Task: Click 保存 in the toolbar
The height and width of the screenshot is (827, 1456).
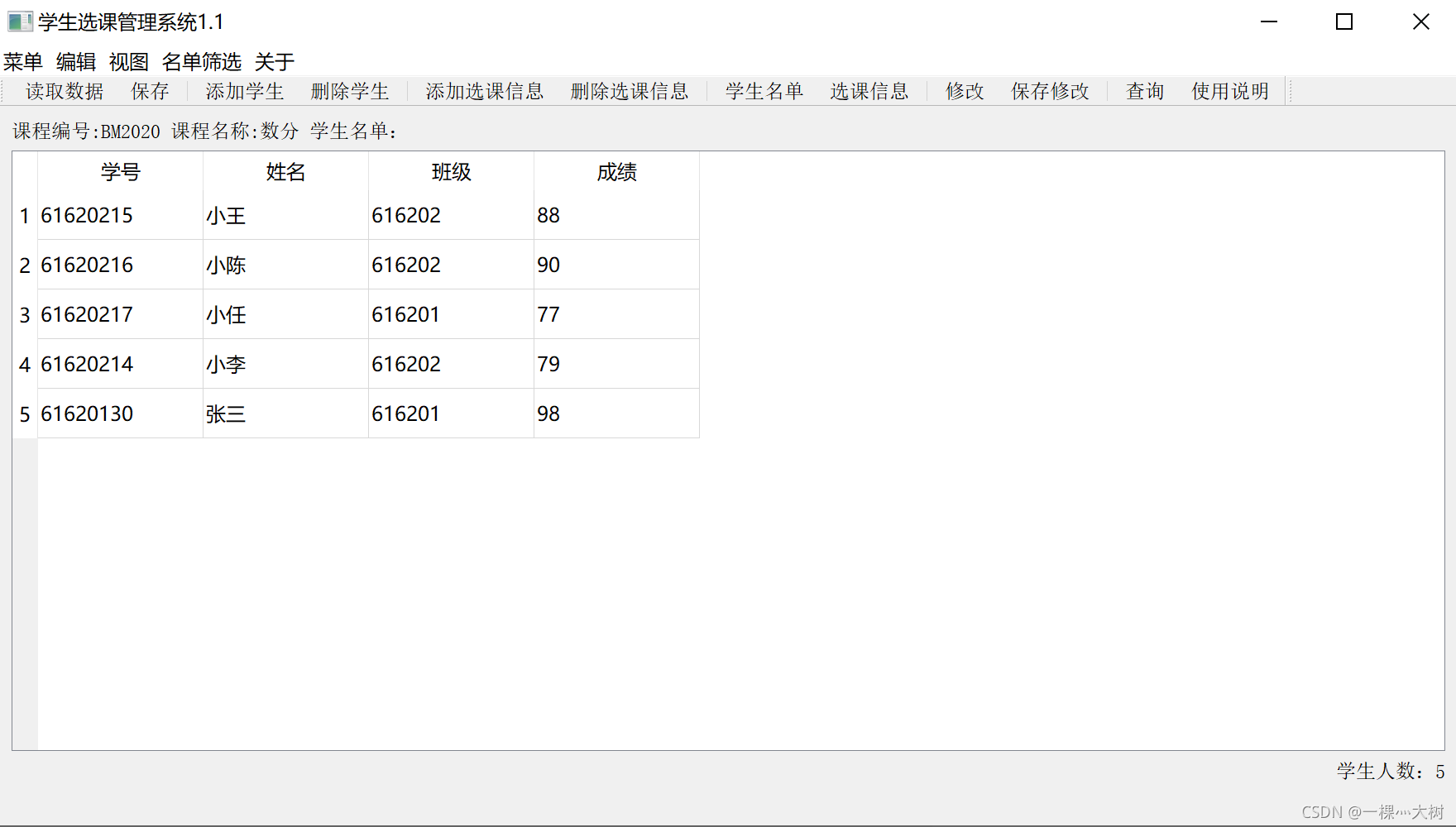Action: pos(150,91)
